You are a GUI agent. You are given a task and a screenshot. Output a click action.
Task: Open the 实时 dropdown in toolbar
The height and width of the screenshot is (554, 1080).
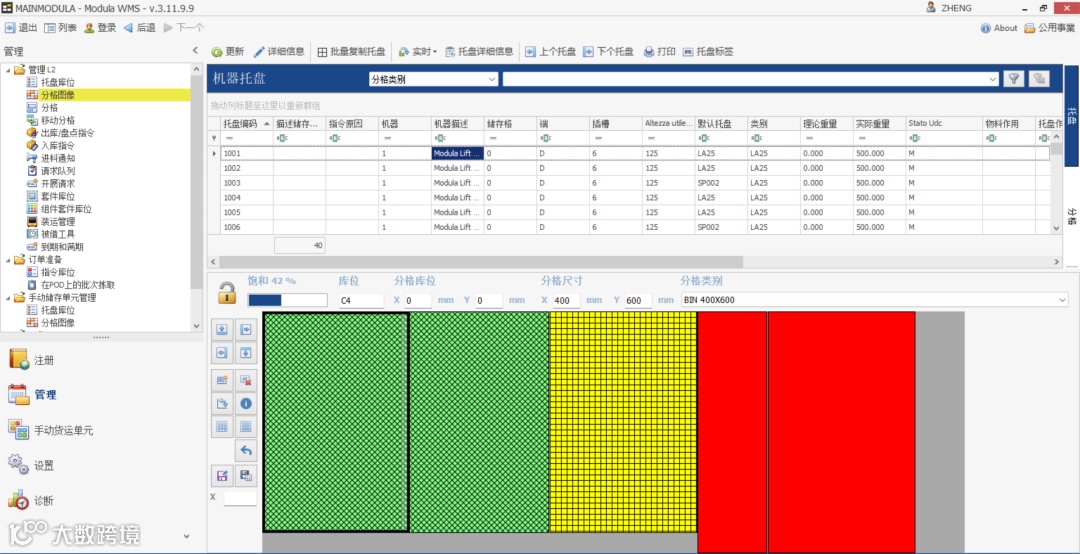coord(418,52)
